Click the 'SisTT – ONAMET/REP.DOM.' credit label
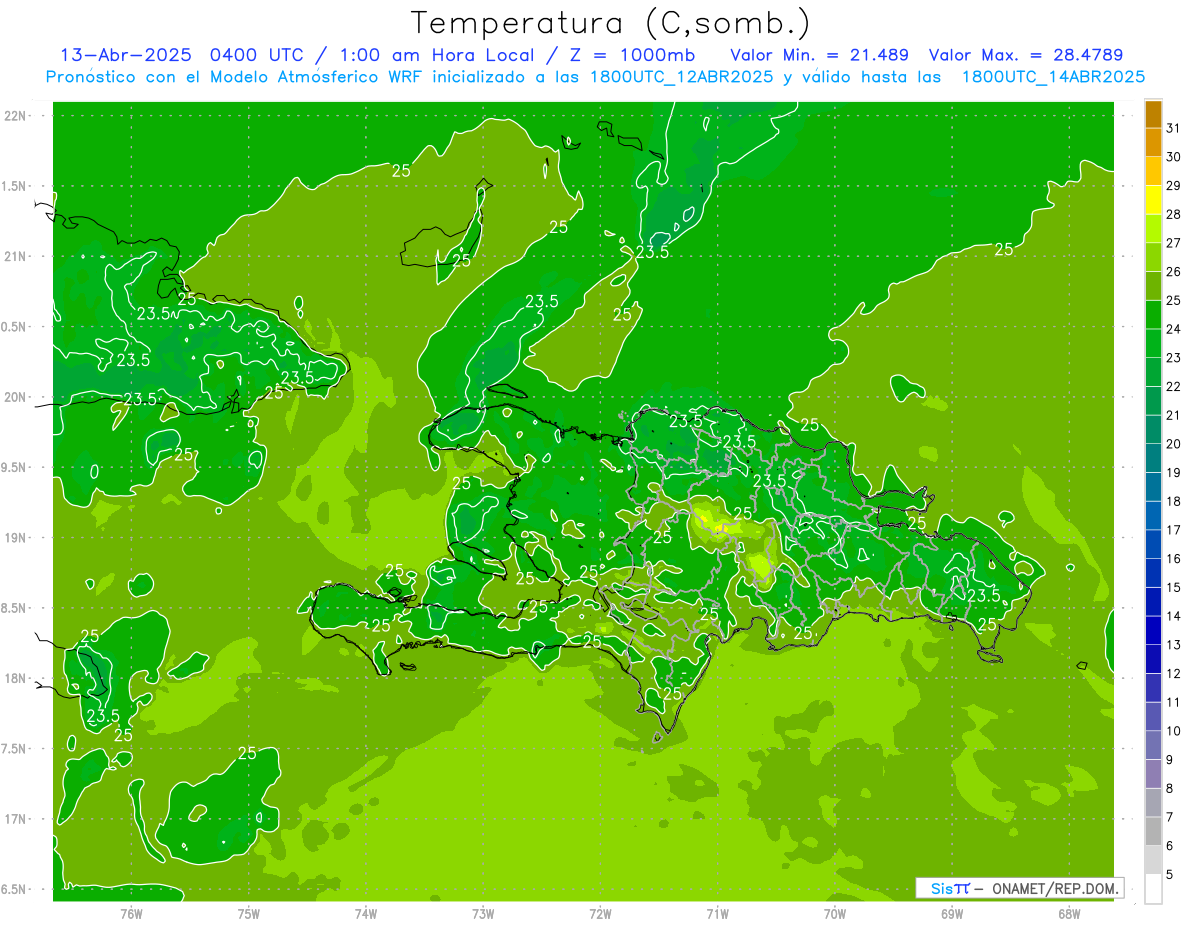Viewport: 1200px width, 927px height. pyautogui.click(x=1019, y=888)
